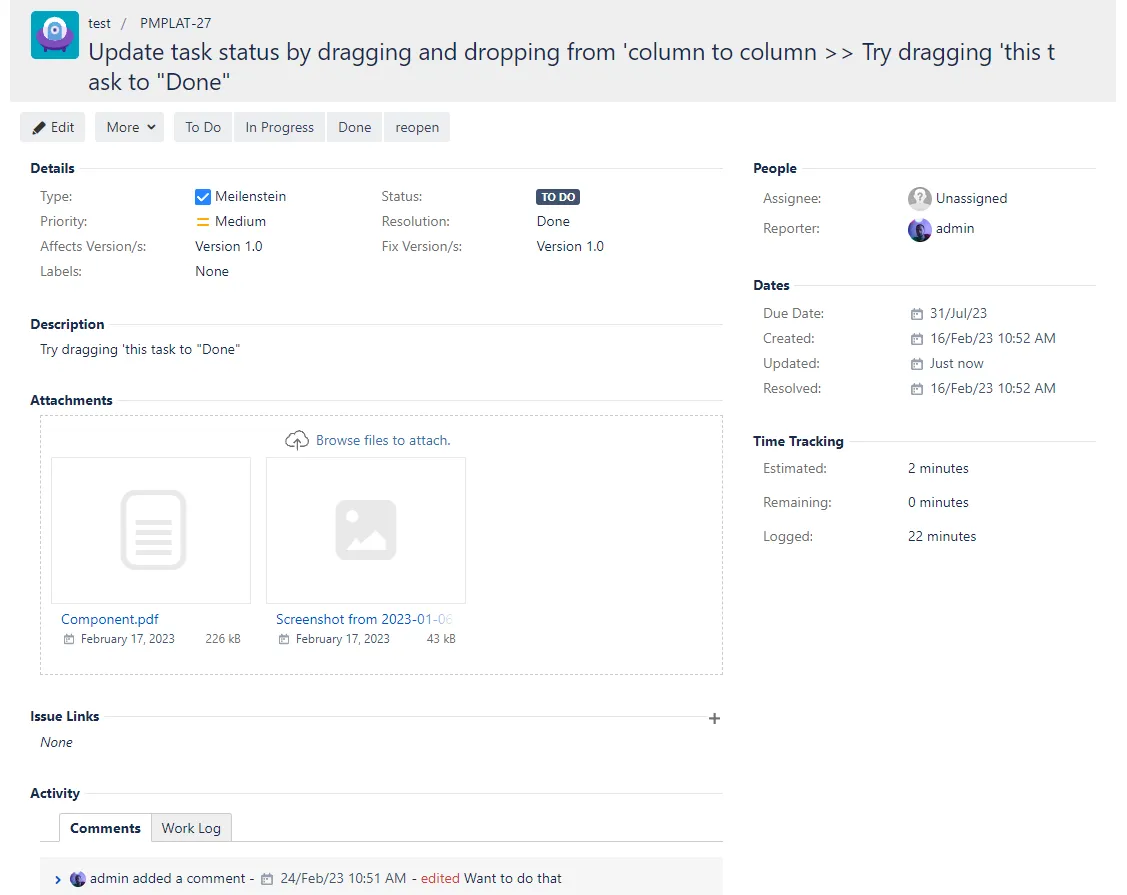
Task: Click the project avatar icon
Action: point(55,35)
